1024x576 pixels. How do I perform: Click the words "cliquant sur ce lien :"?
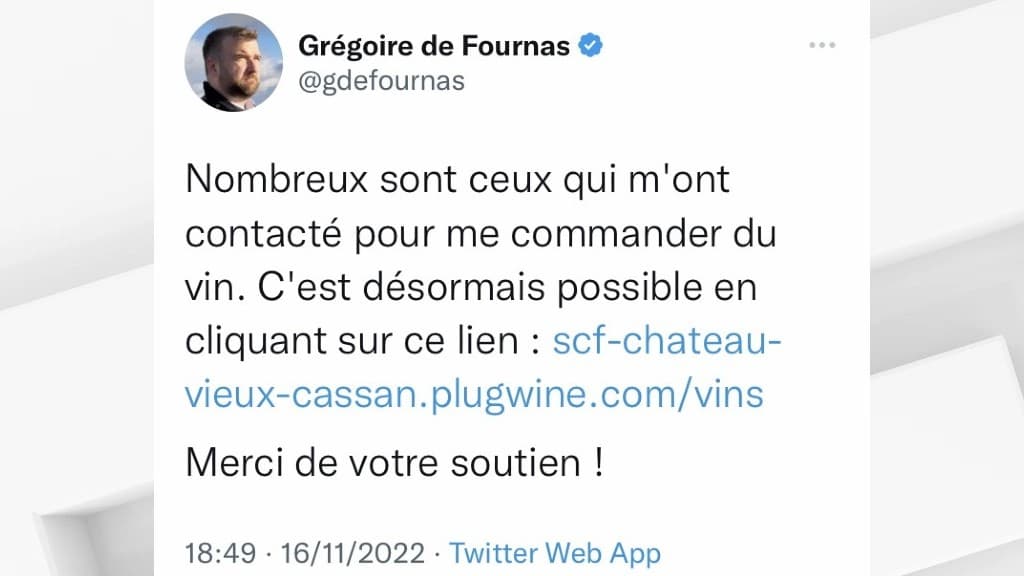(363, 342)
